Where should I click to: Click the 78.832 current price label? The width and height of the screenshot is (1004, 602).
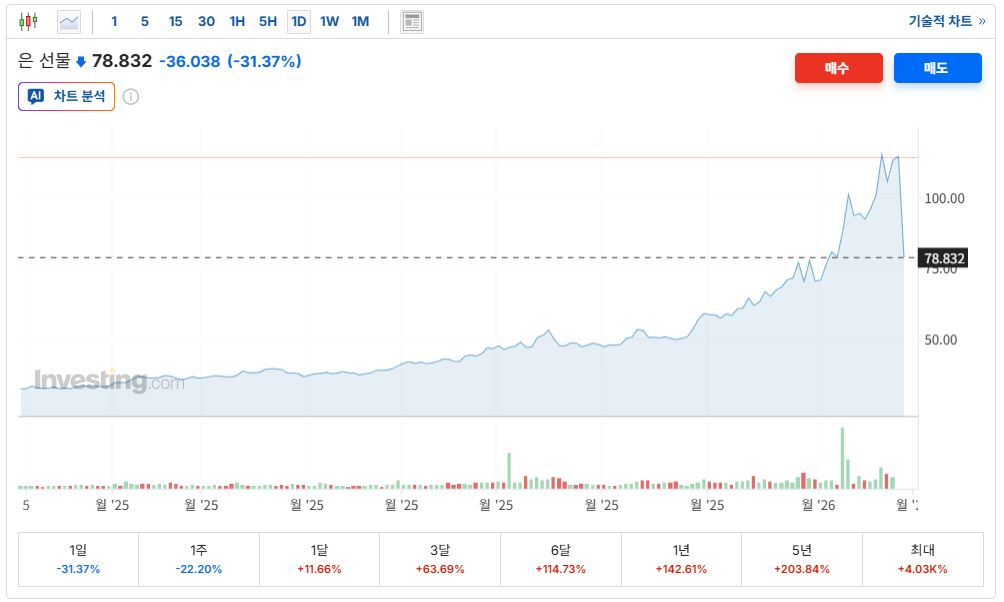point(944,259)
